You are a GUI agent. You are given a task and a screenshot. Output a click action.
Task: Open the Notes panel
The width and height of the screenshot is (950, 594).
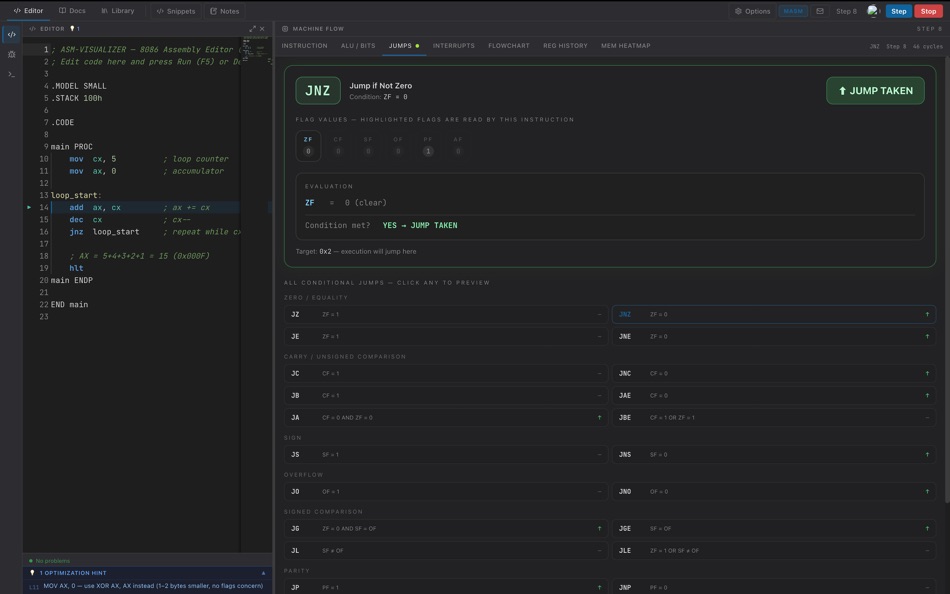click(x=224, y=11)
